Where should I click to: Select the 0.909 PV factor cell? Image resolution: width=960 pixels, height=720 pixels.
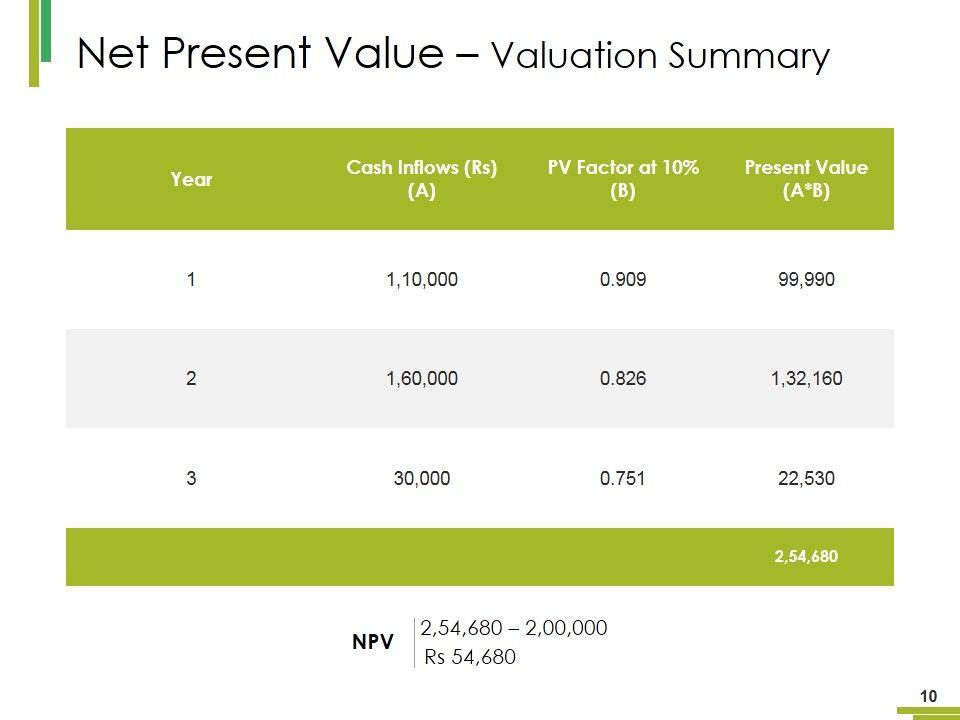point(623,281)
